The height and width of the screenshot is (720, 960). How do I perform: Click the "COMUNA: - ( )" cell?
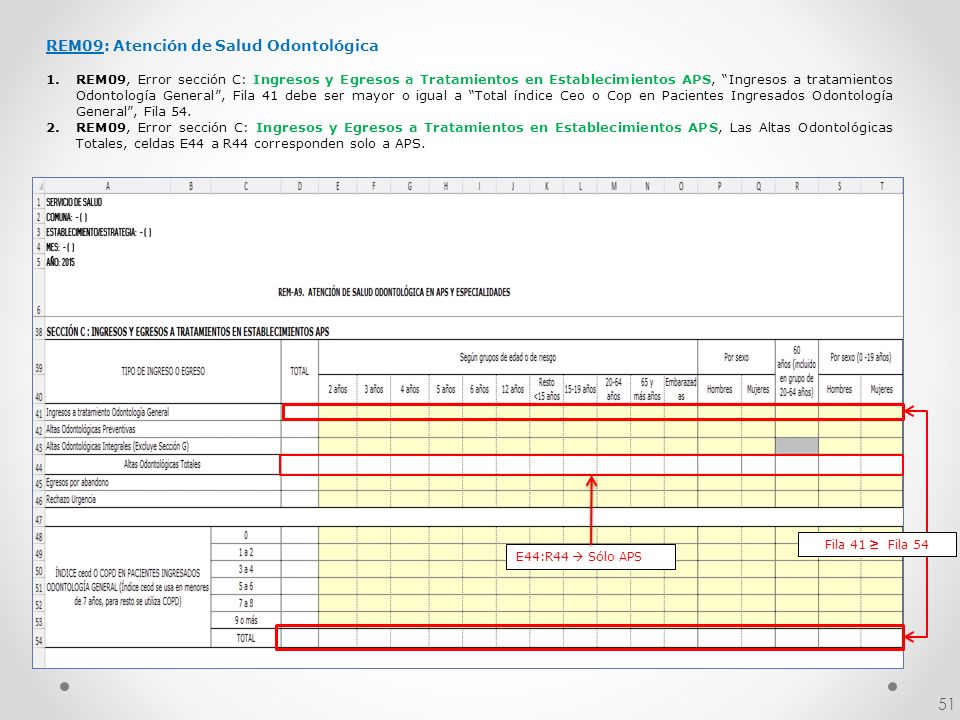point(67,217)
